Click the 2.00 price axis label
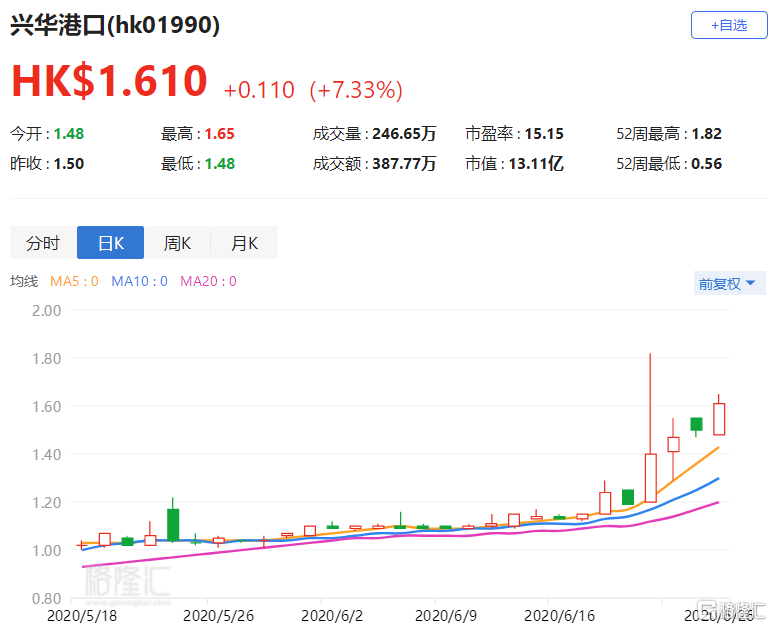The image size is (772, 627). click(46, 310)
